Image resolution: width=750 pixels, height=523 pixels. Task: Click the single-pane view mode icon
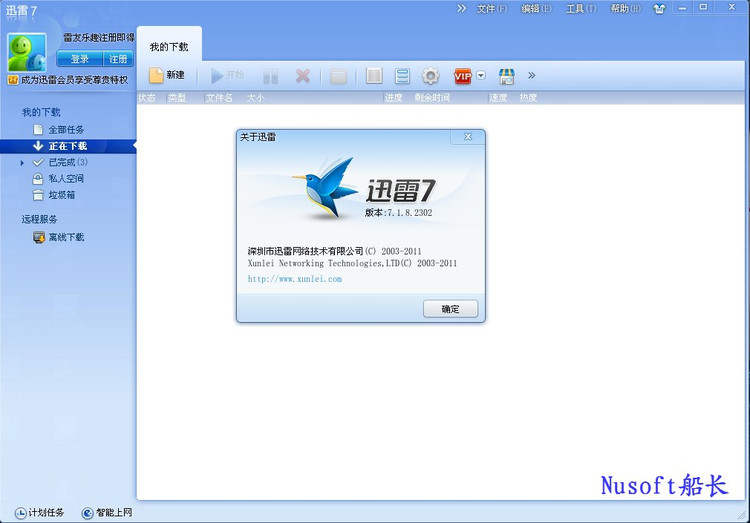(374, 76)
